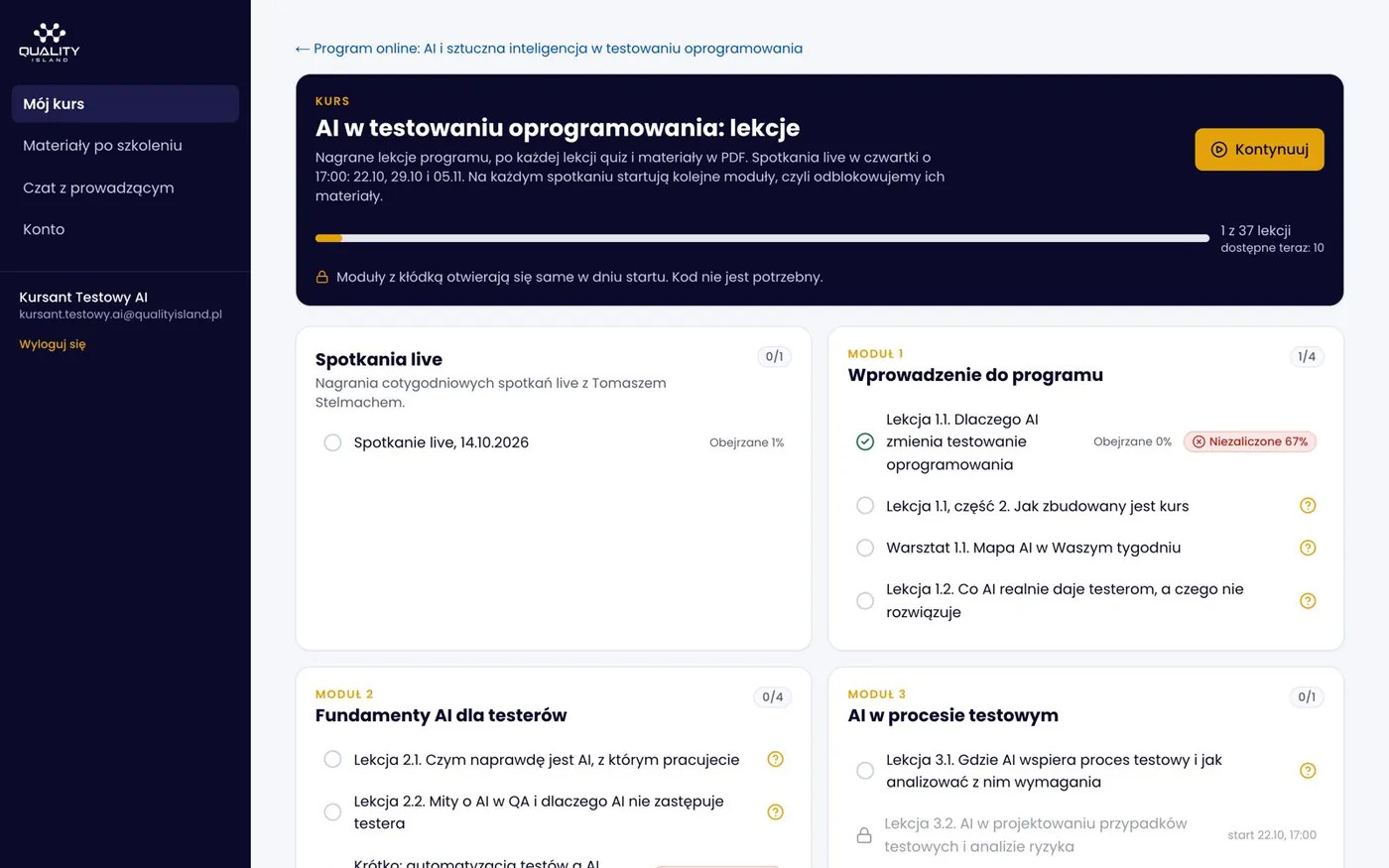The height and width of the screenshot is (868, 1389).
Task: Open Lekcja 2.1. Czym naprawdę jest AI
Action: click(x=546, y=759)
